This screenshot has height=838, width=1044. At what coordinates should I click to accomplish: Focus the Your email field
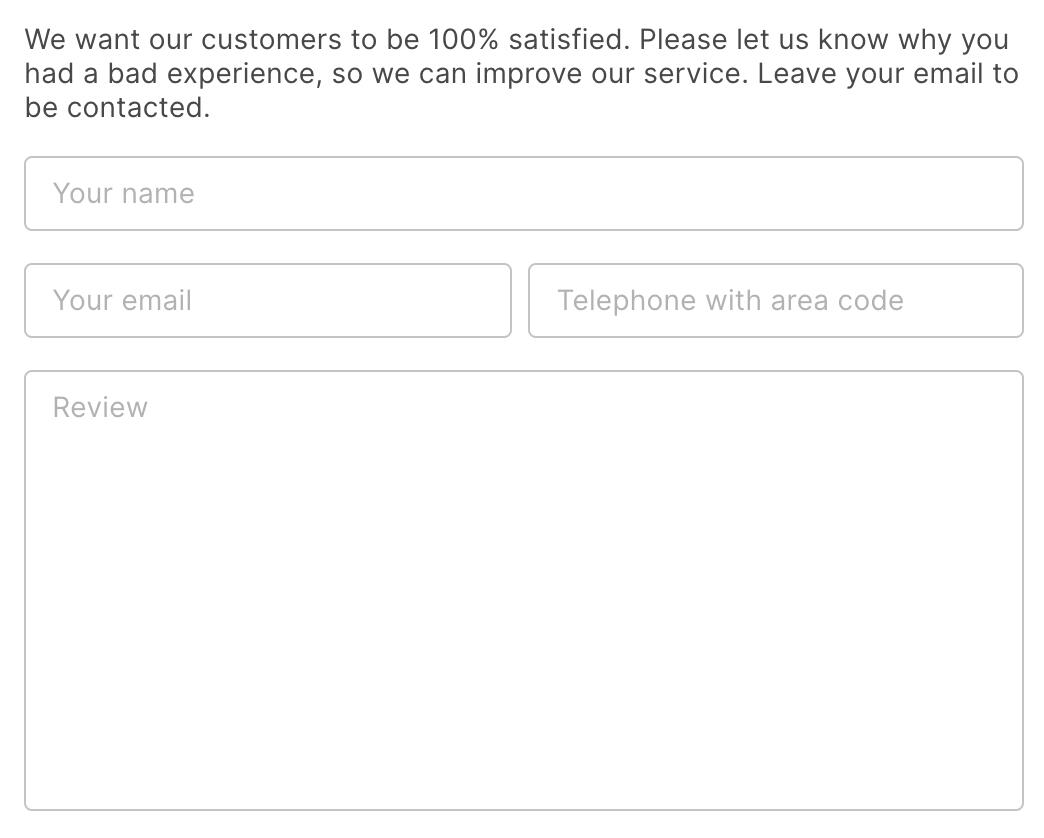point(267,301)
